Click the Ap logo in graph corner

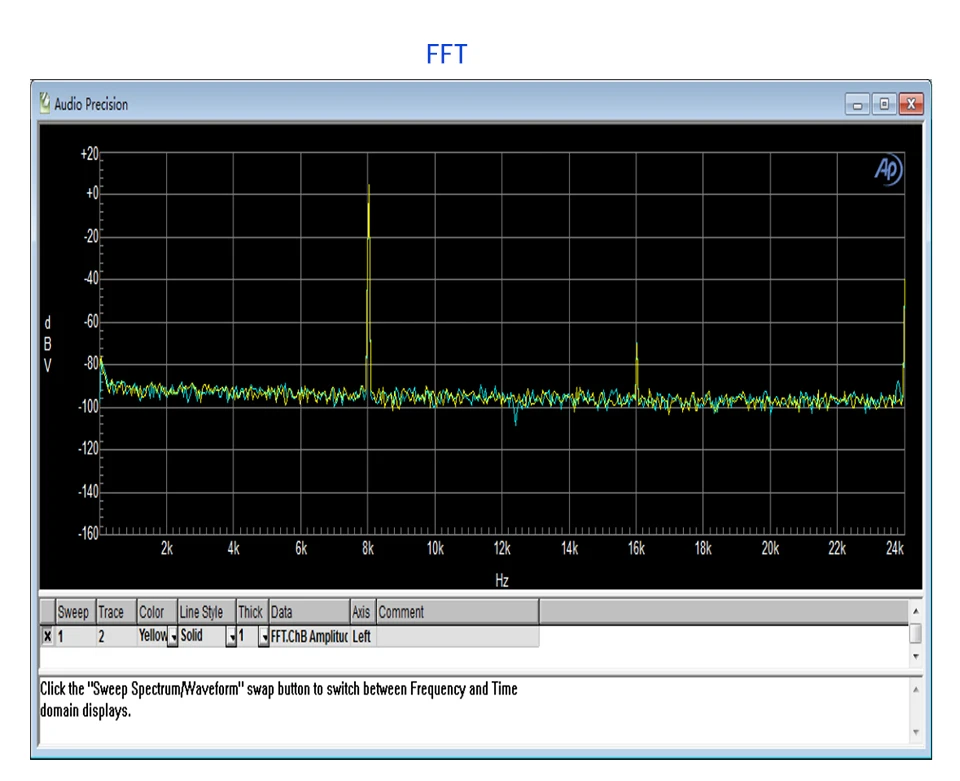888,169
